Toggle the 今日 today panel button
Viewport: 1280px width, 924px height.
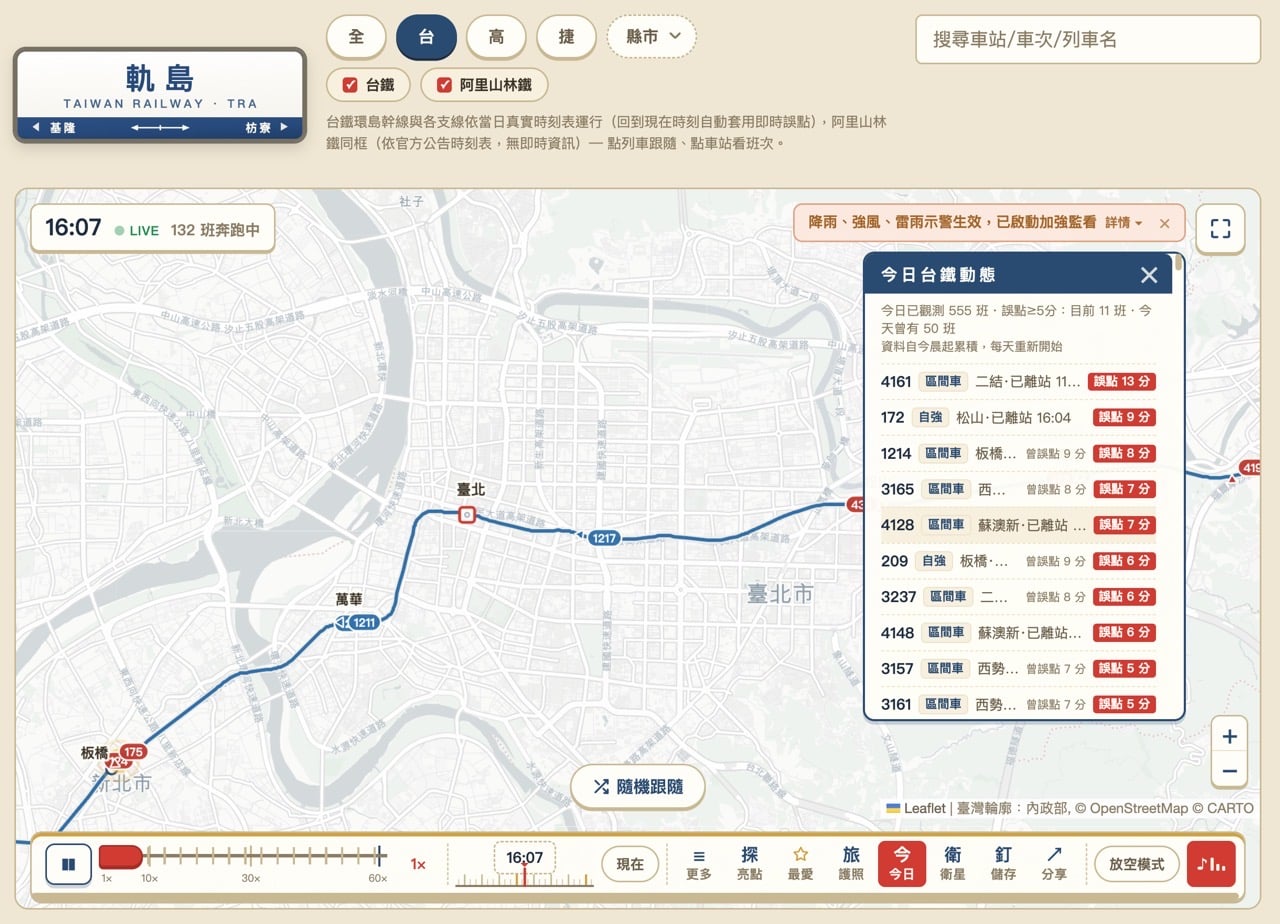click(902, 864)
